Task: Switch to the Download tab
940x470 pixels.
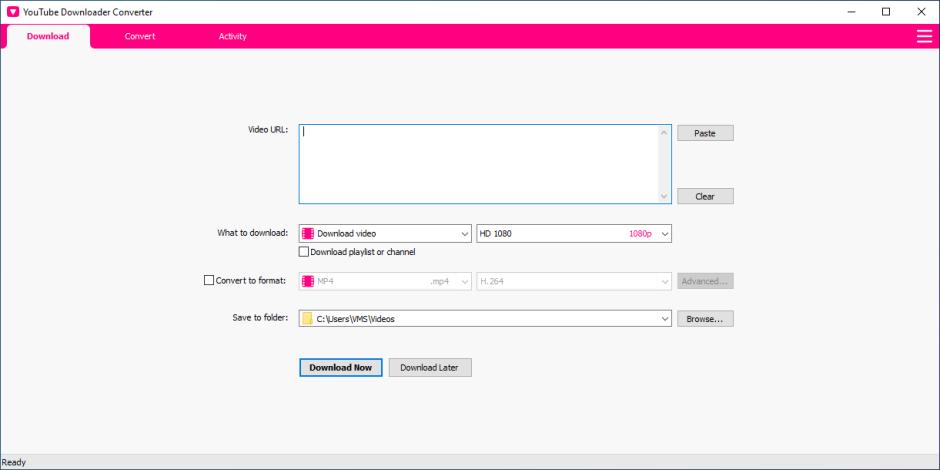Action: (x=48, y=36)
